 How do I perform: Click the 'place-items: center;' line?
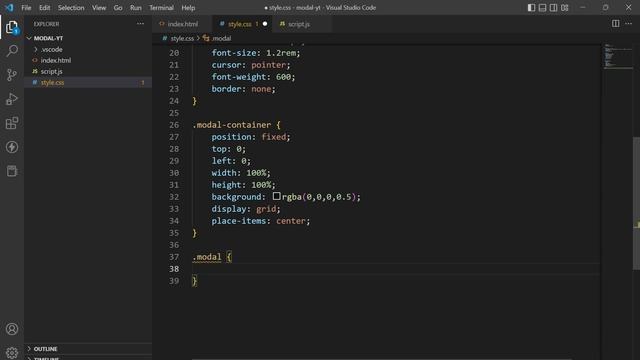(x=260, y=221)
